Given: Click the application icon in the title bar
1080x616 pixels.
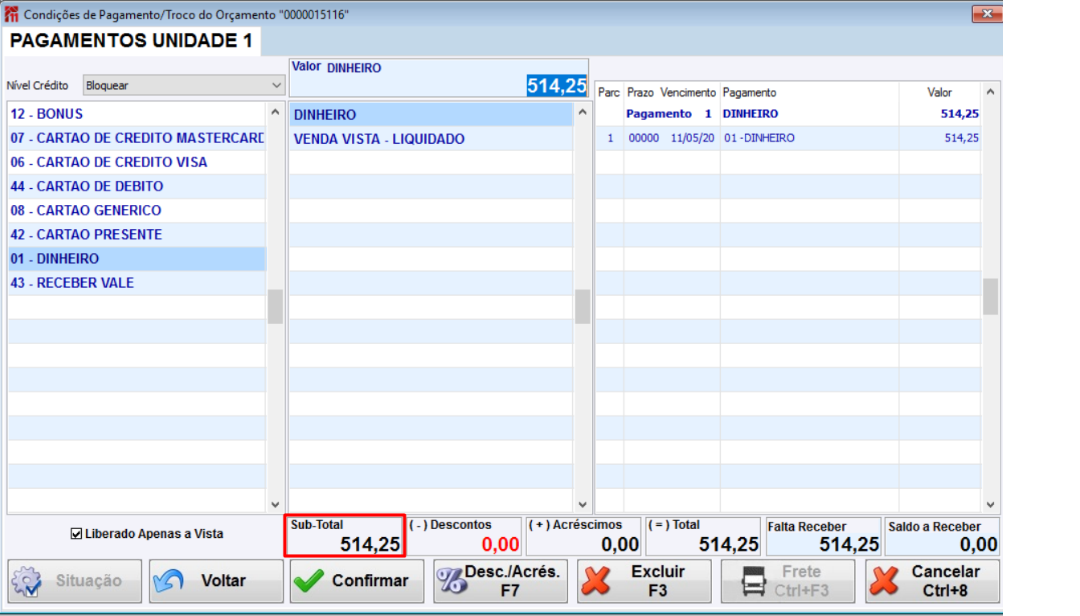Looking at the screenshot, I should 12,14.
